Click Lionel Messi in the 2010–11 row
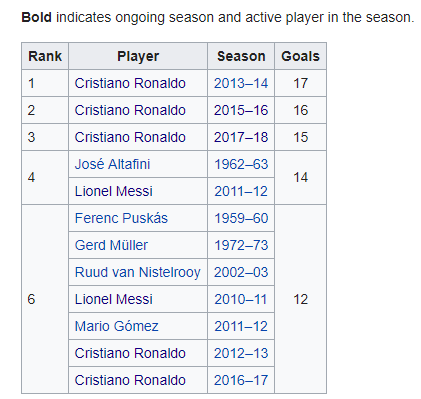The image size is (421, 399). coord(114,299)
